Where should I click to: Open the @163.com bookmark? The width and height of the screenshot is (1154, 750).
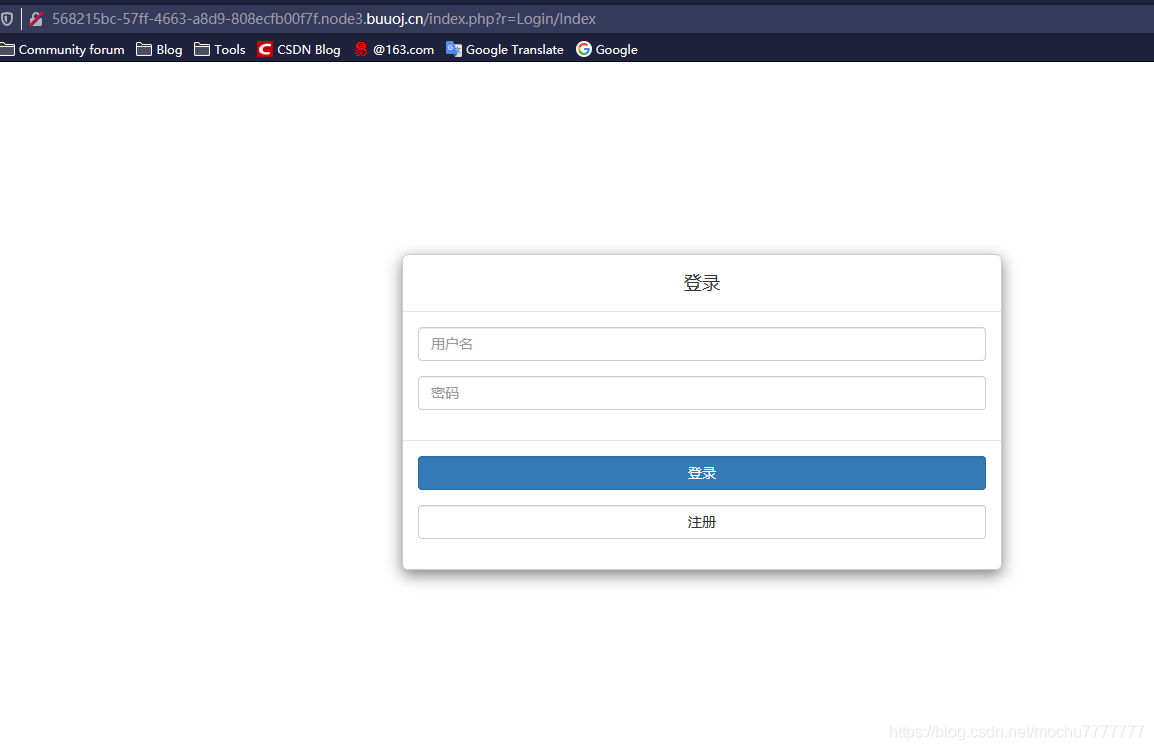tap(394, 49)
